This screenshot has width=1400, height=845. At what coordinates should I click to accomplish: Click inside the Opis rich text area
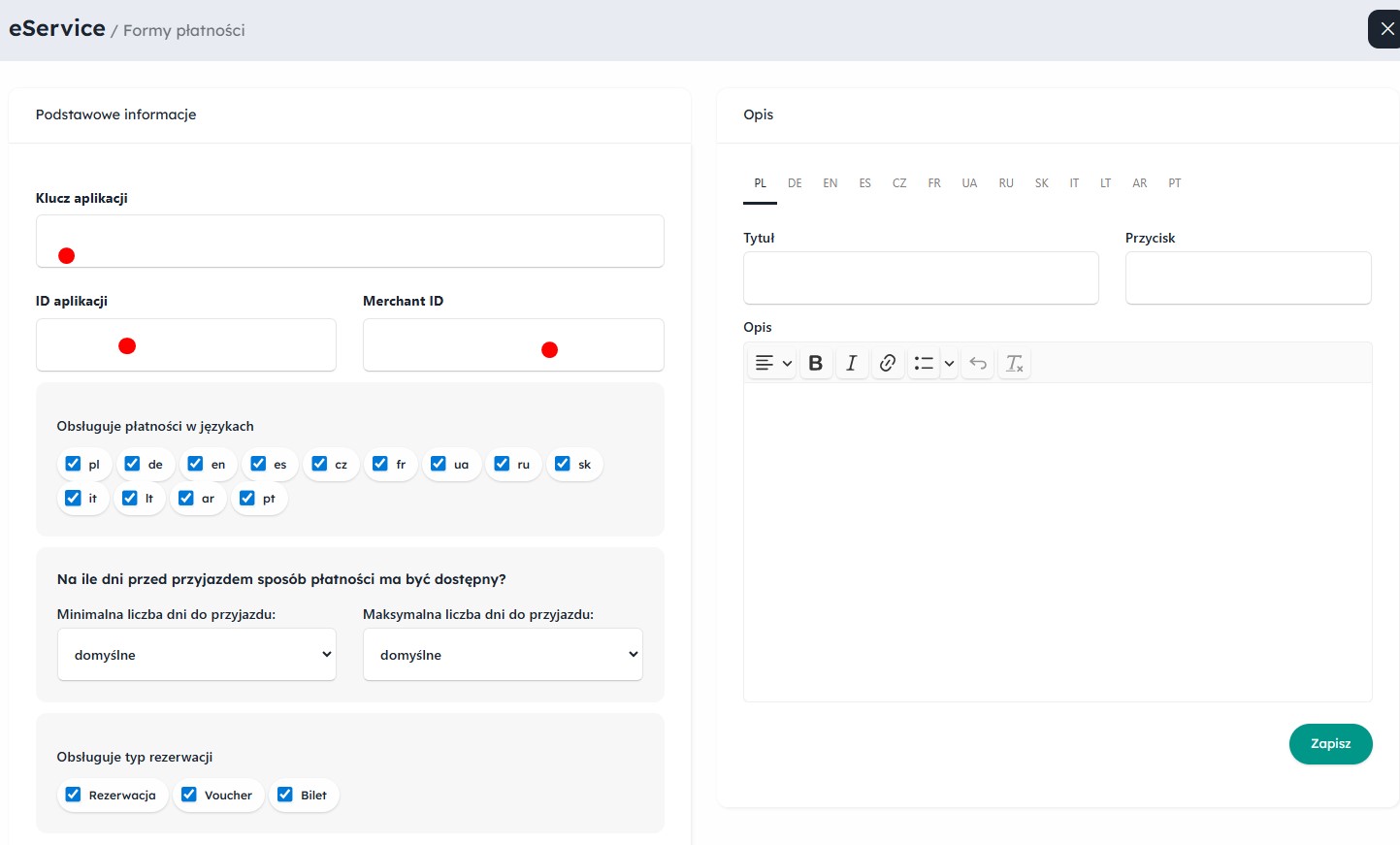(1058, 541)
